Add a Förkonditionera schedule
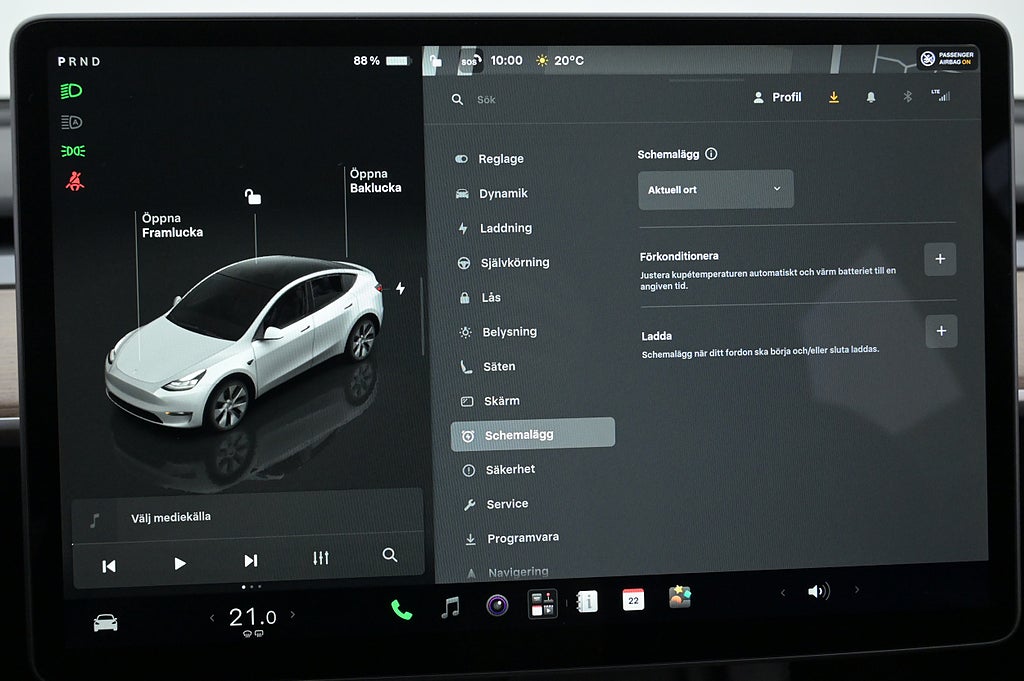The height and width of the screenshot is (681, 1024). point(940,259)
